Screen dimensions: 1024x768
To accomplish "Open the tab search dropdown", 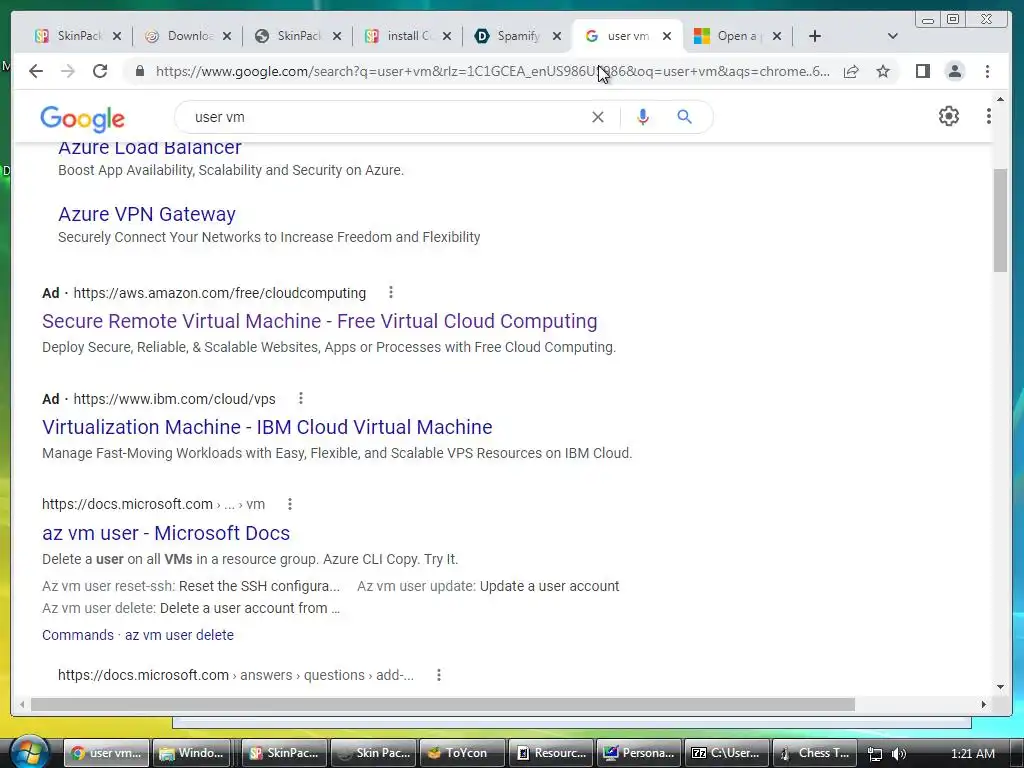I will (893, 36).
